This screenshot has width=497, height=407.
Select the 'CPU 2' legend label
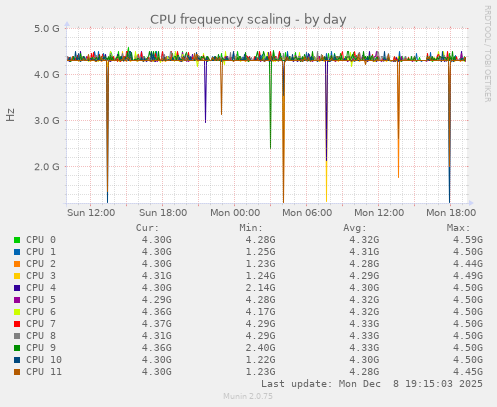[41, 264]
